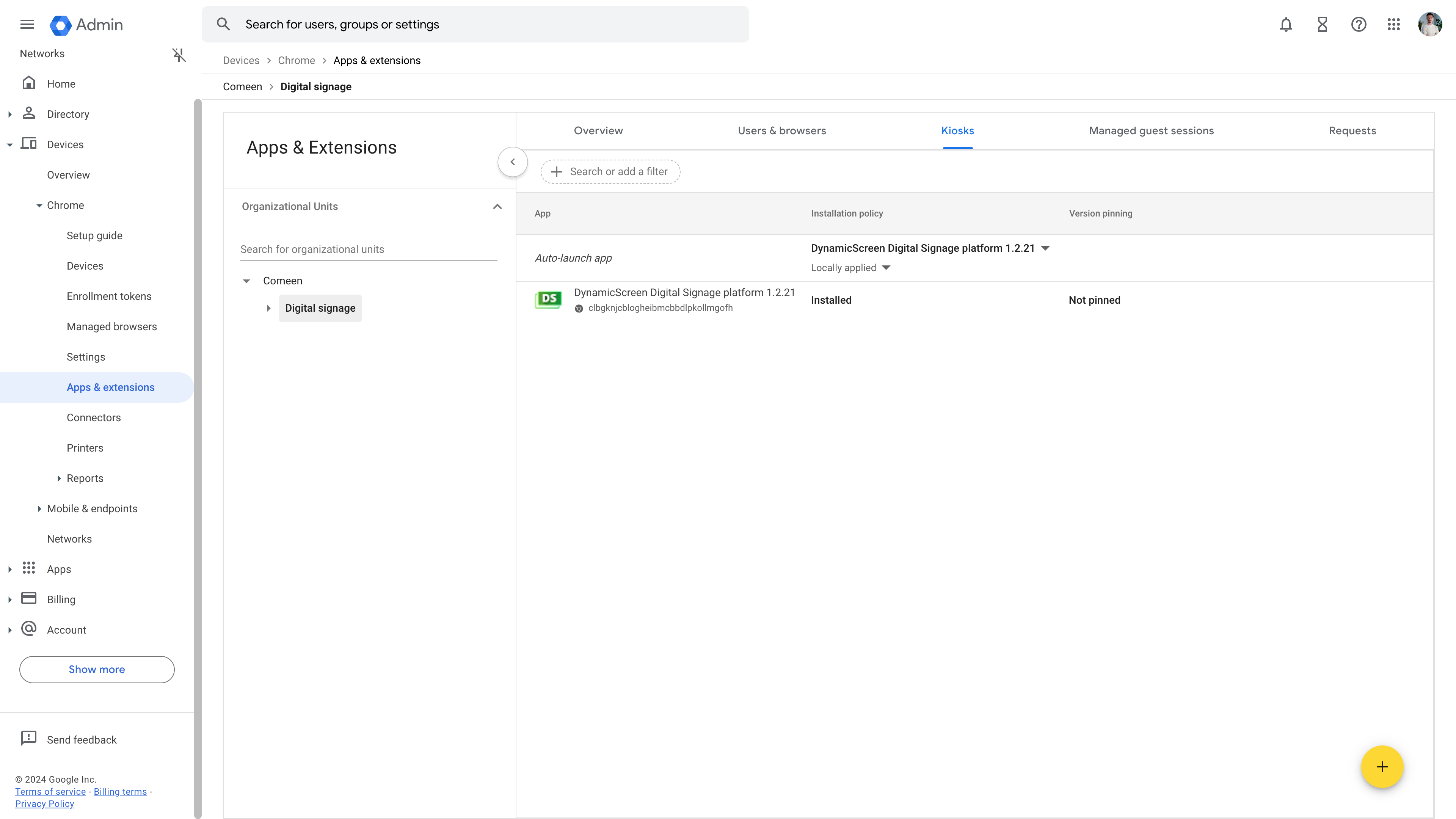The width and height of the screenshot is (1456, 819).
Task: Click the Directory person icon
Action: coord(29,114)
